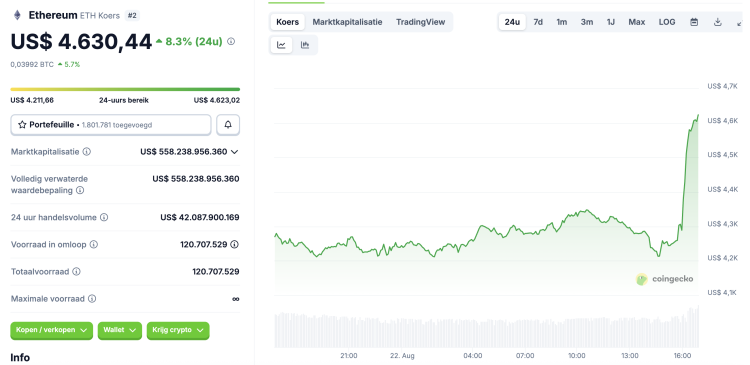Select the 3m time range
Image resolution: width=750 pixels, height=365 pixels.
[587, 22]
